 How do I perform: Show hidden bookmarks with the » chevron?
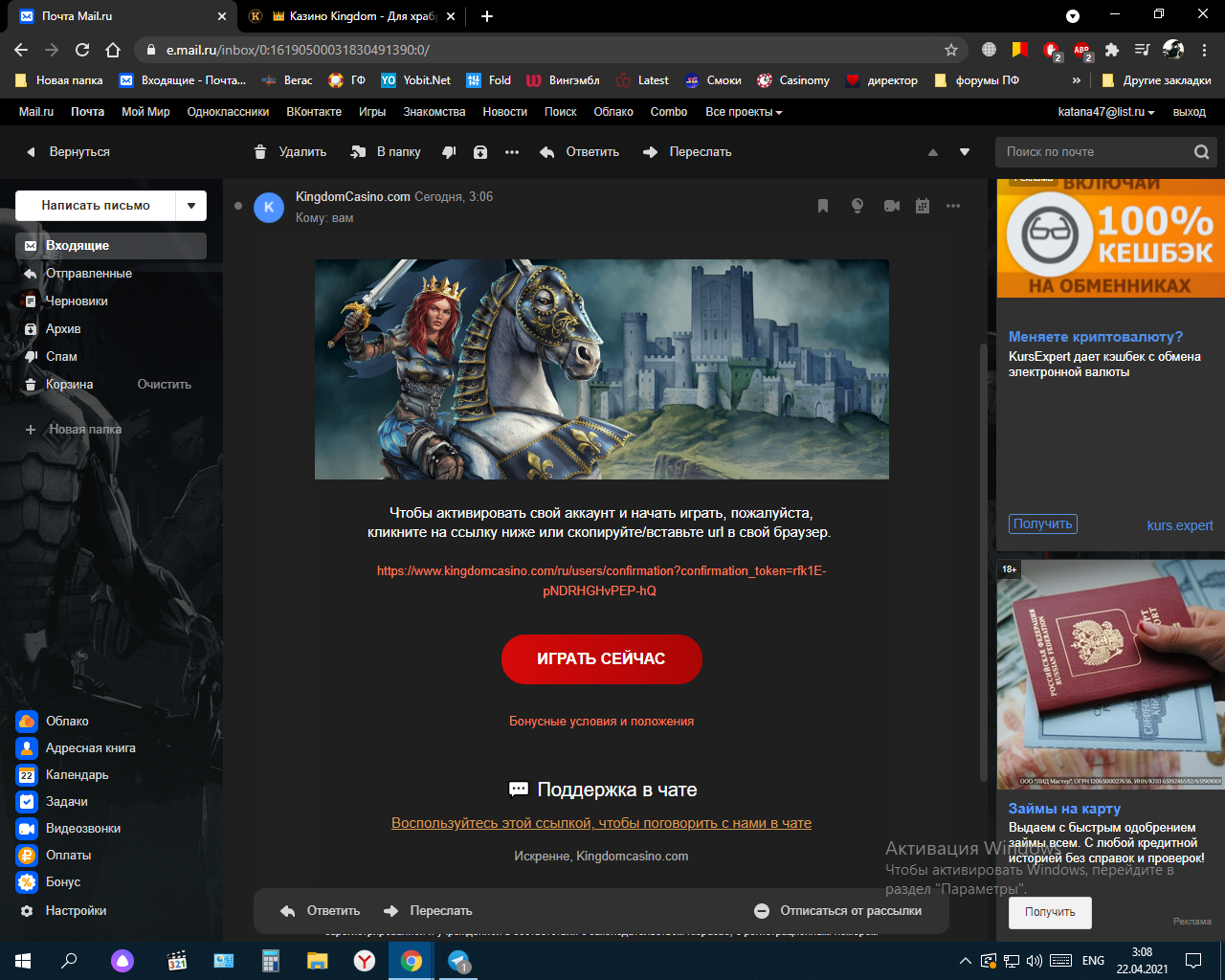pos(1077,80)
